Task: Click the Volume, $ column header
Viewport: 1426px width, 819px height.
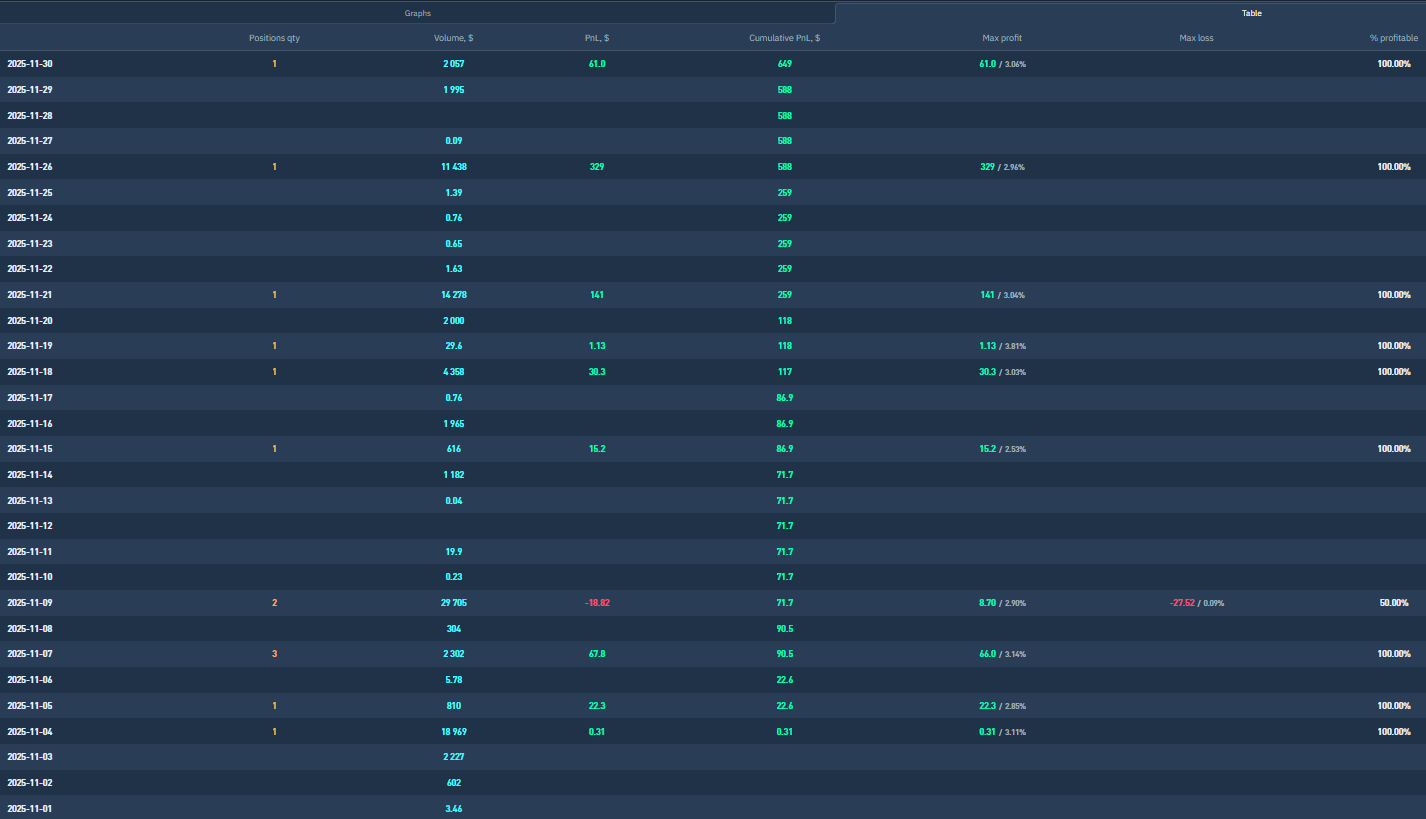Action: (x=453, y=38)
